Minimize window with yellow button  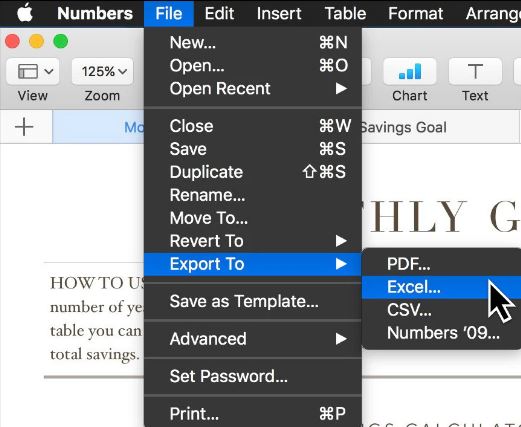coord(36,41)
